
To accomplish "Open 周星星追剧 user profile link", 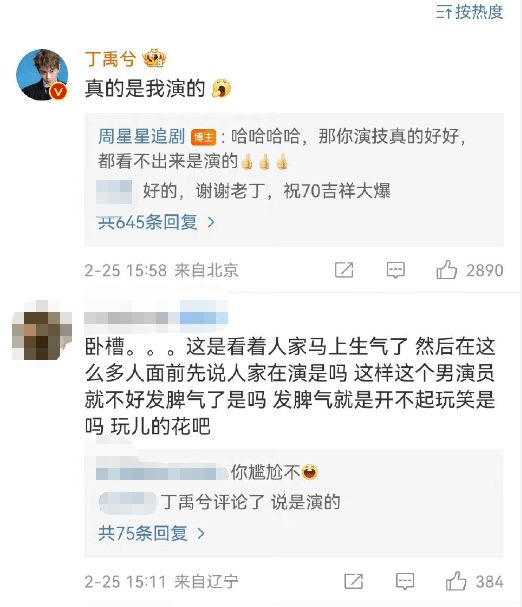I will click(141, 136).
